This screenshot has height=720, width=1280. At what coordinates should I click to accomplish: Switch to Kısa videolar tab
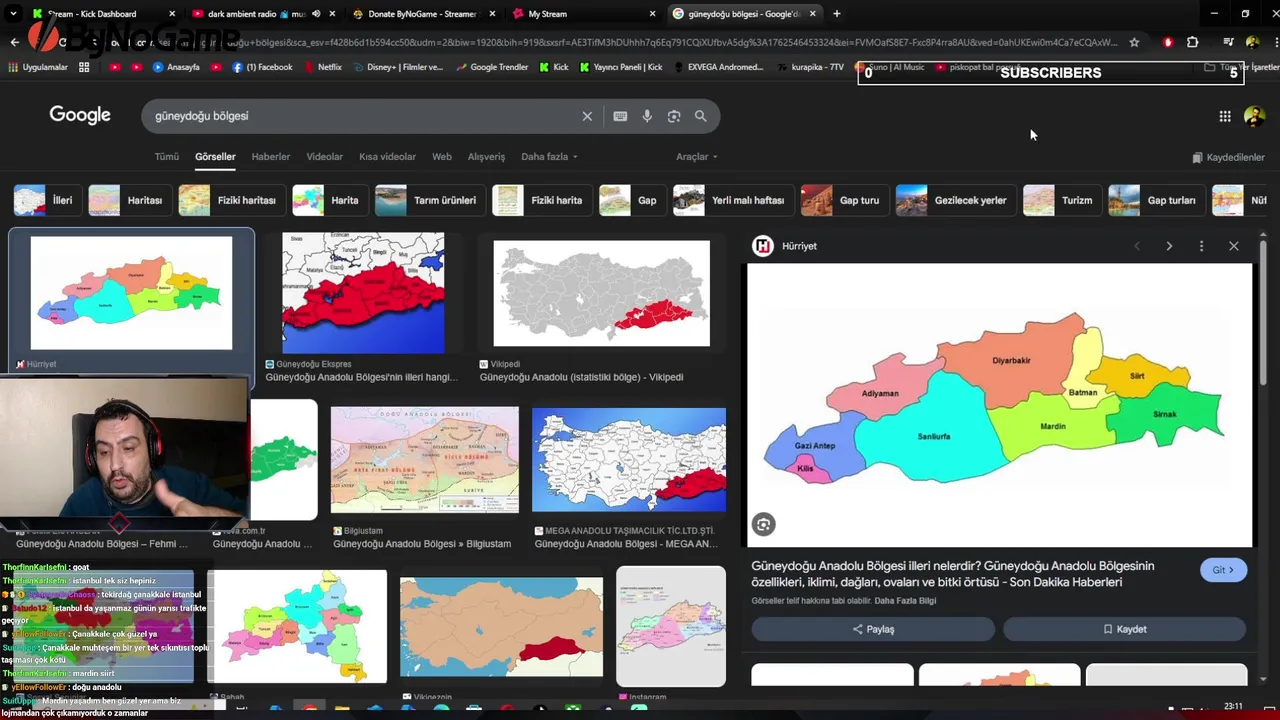387,157
